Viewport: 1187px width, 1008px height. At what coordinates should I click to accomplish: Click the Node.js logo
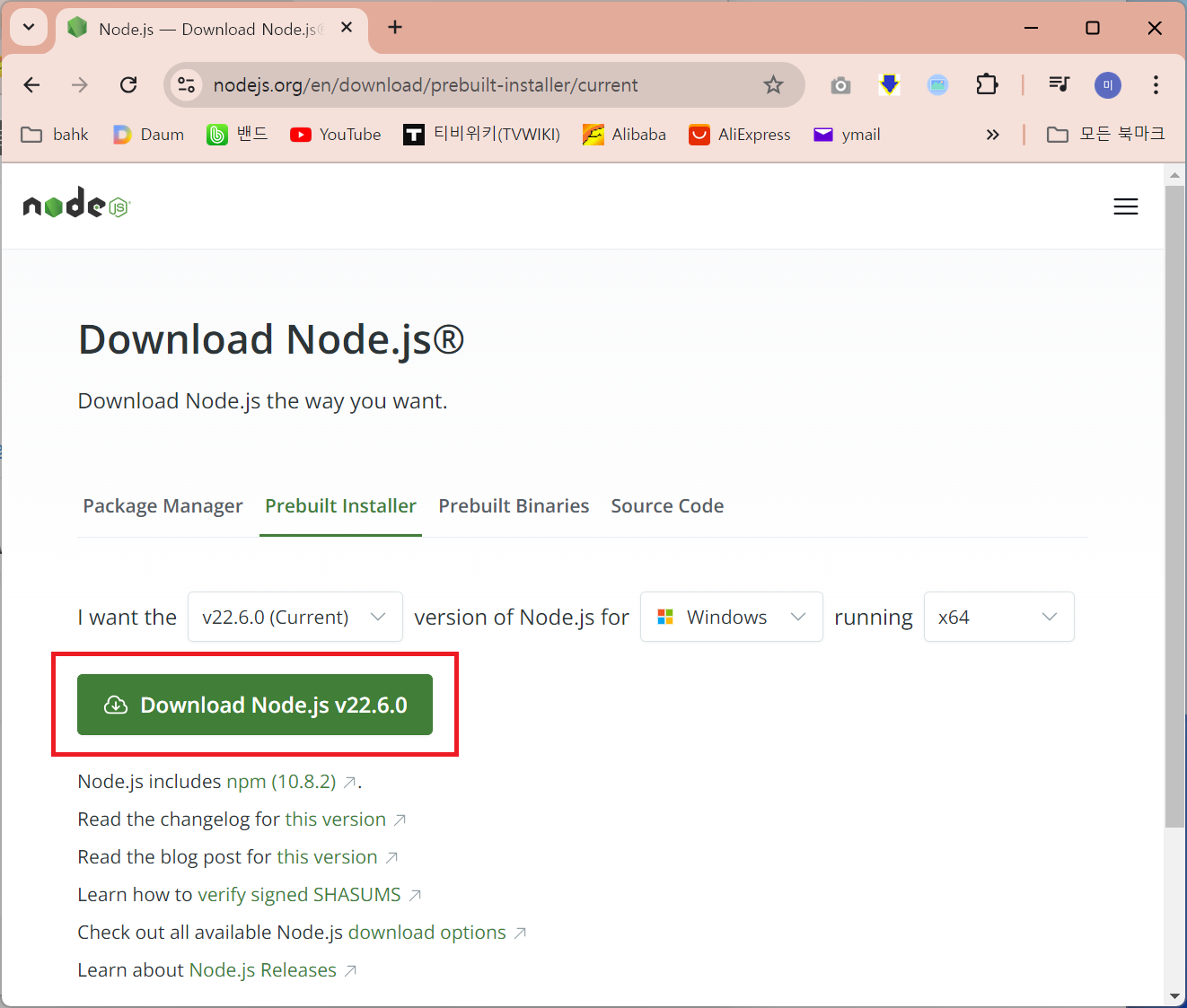click(77, 204)
